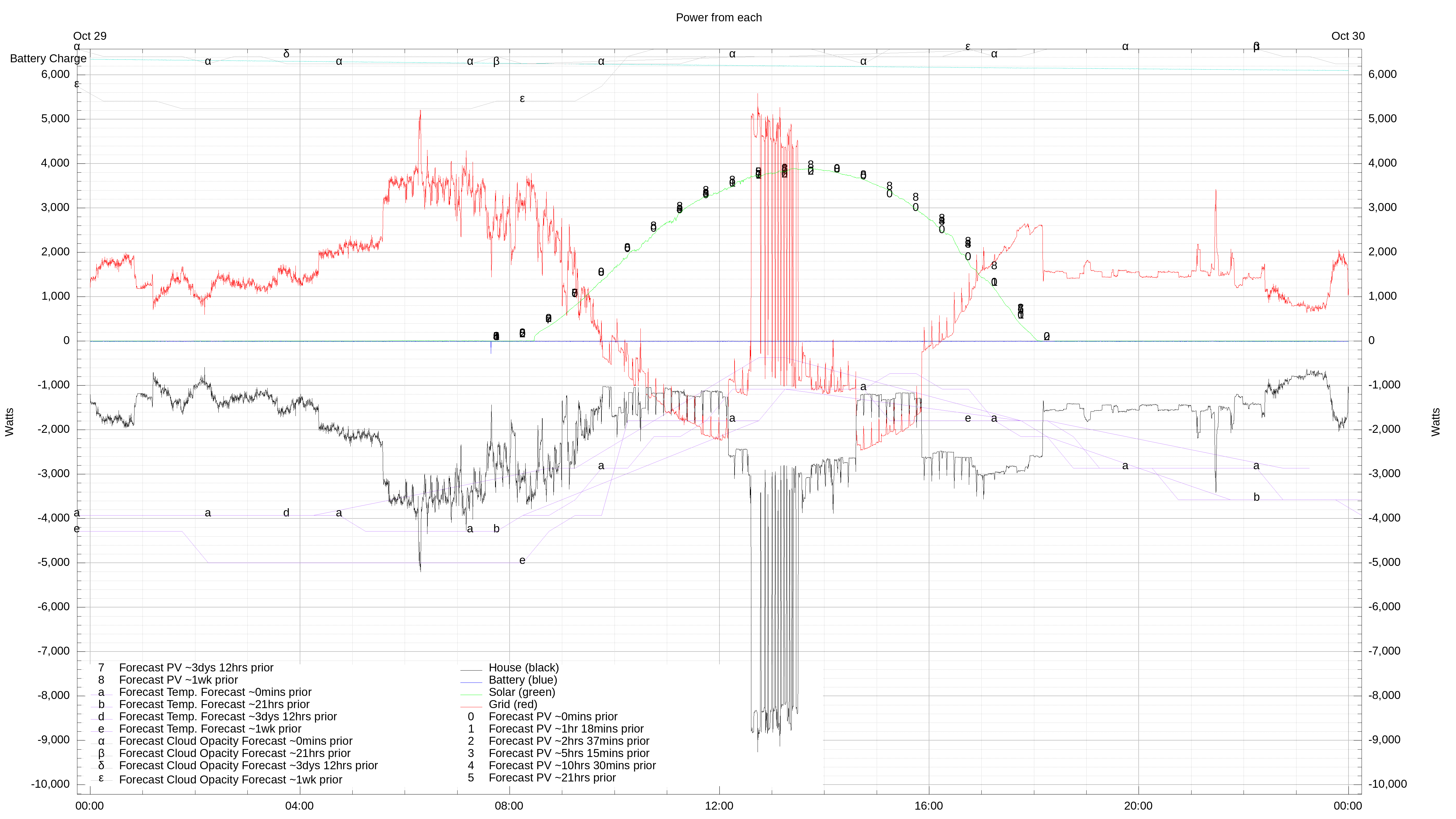Click legend 'Forecast Temp. Forecast ~21hrs prior'

214,704
